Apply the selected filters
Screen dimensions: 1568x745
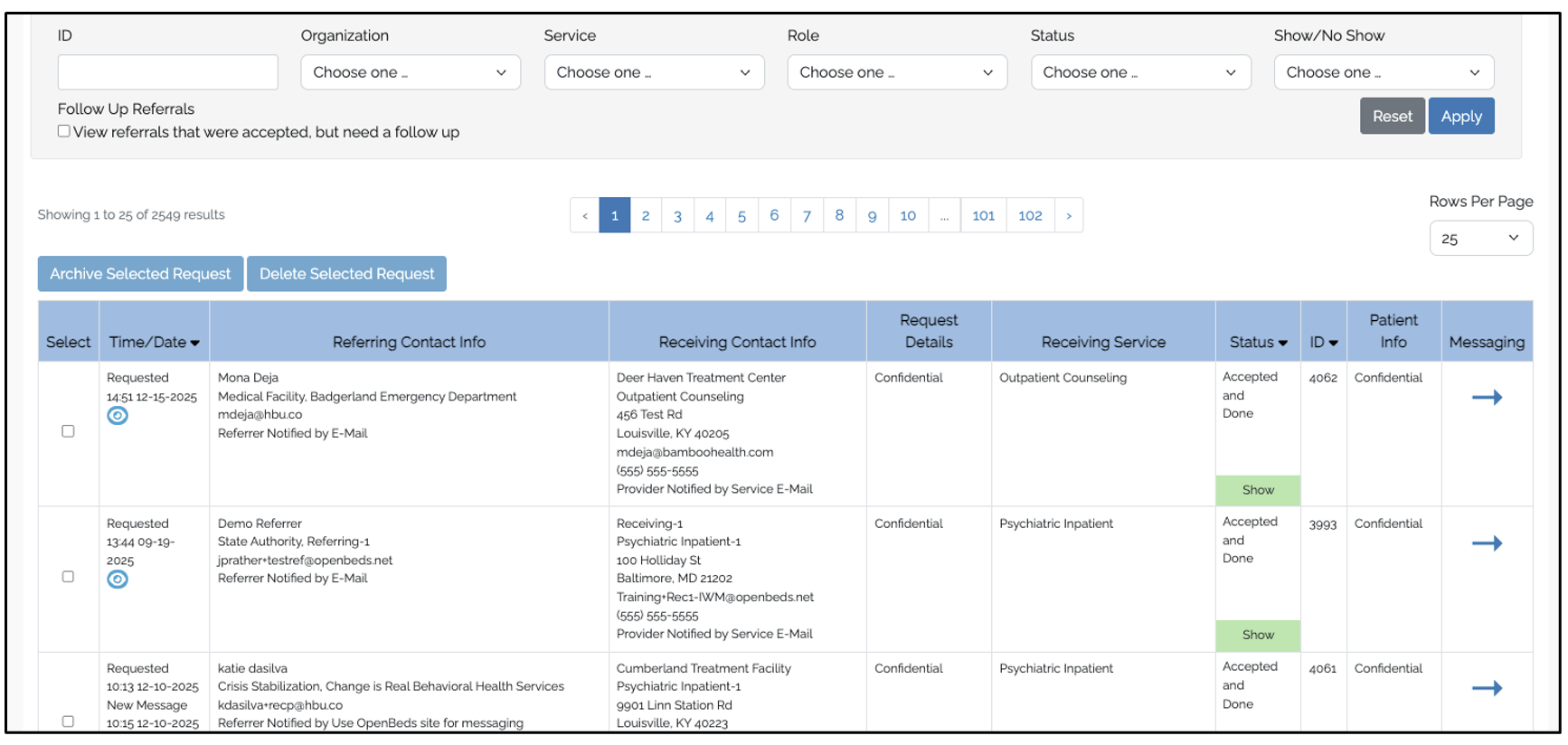1461,116
